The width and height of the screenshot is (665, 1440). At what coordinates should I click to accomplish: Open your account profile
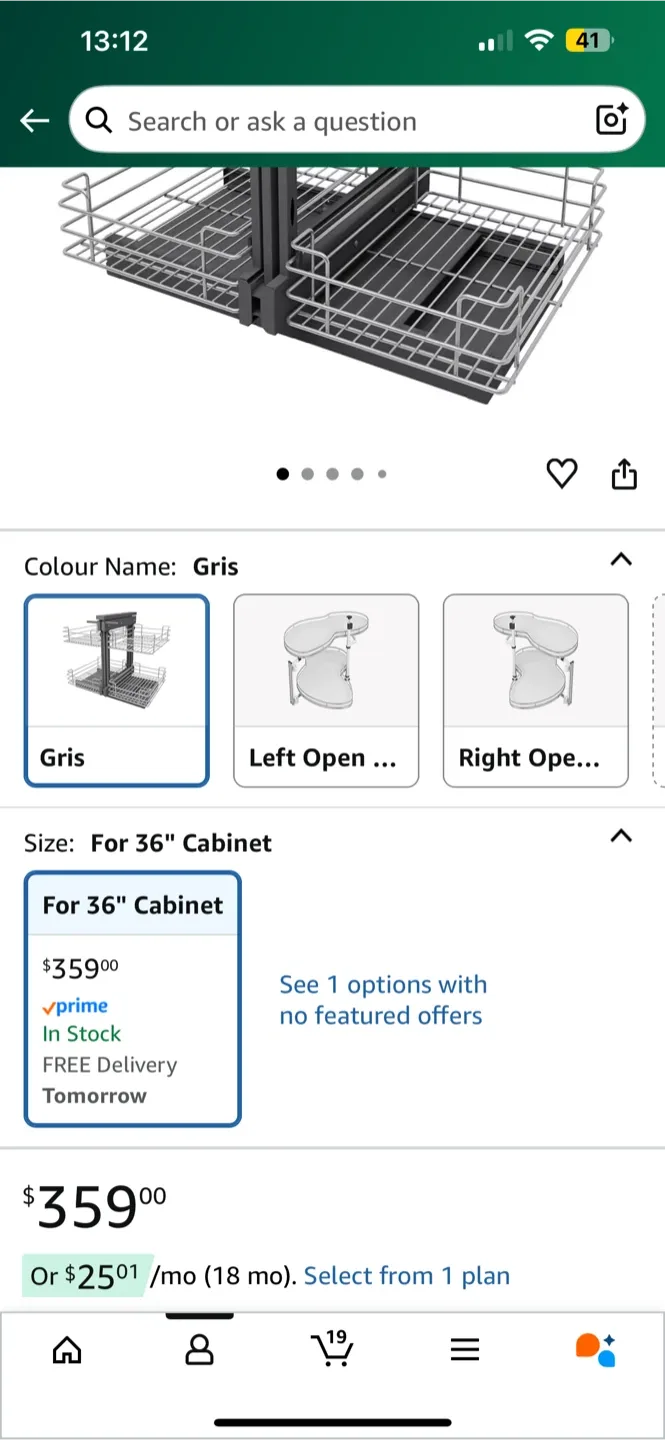[199, 1350]
